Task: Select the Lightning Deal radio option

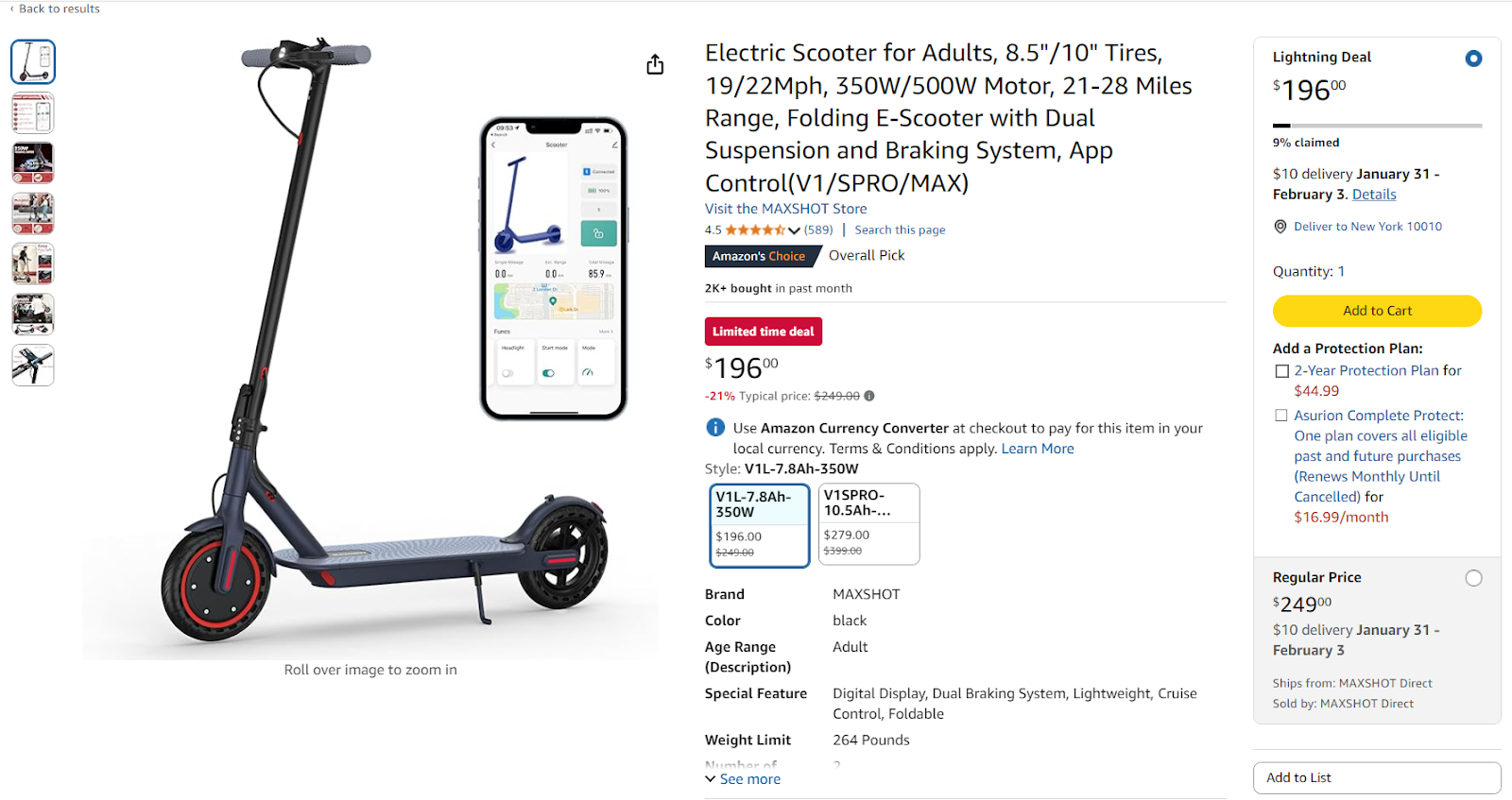Action: tap(1472, 58)
